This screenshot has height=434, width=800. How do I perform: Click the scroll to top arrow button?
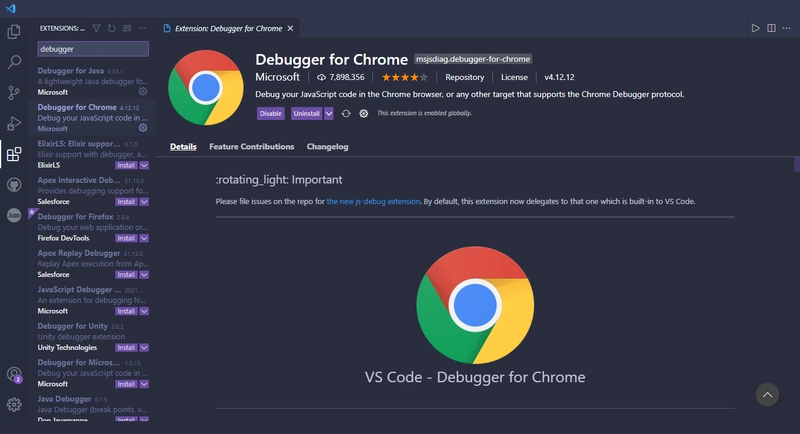(x=767, y=395)
